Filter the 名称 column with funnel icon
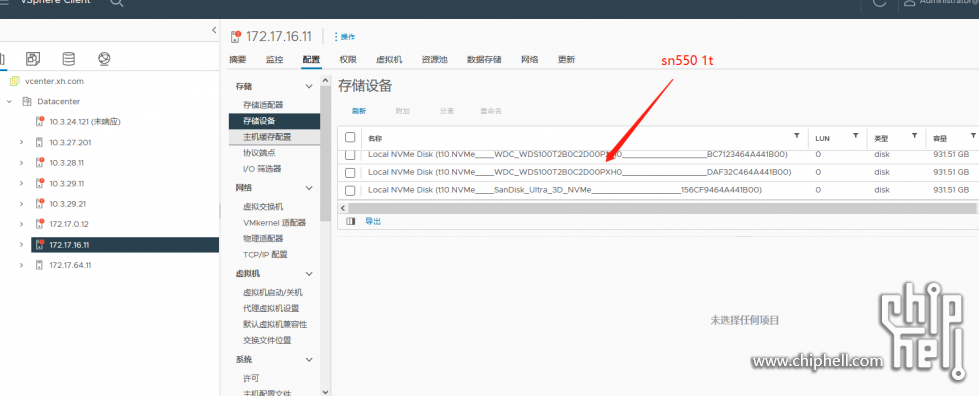This screenshot has height=396, width=979. tap(796, 136)
